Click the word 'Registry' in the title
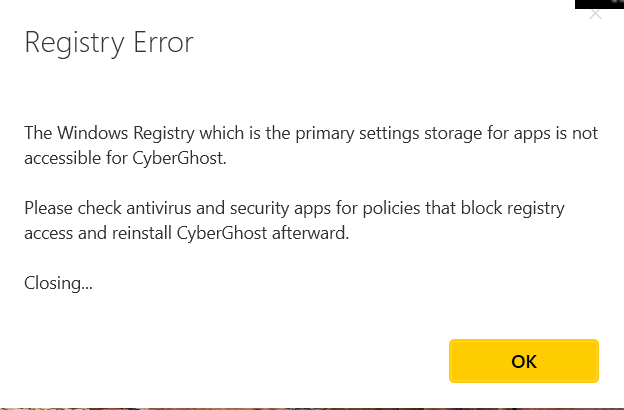This screenshot has height=410, width=624. click(x=70, y=43)
